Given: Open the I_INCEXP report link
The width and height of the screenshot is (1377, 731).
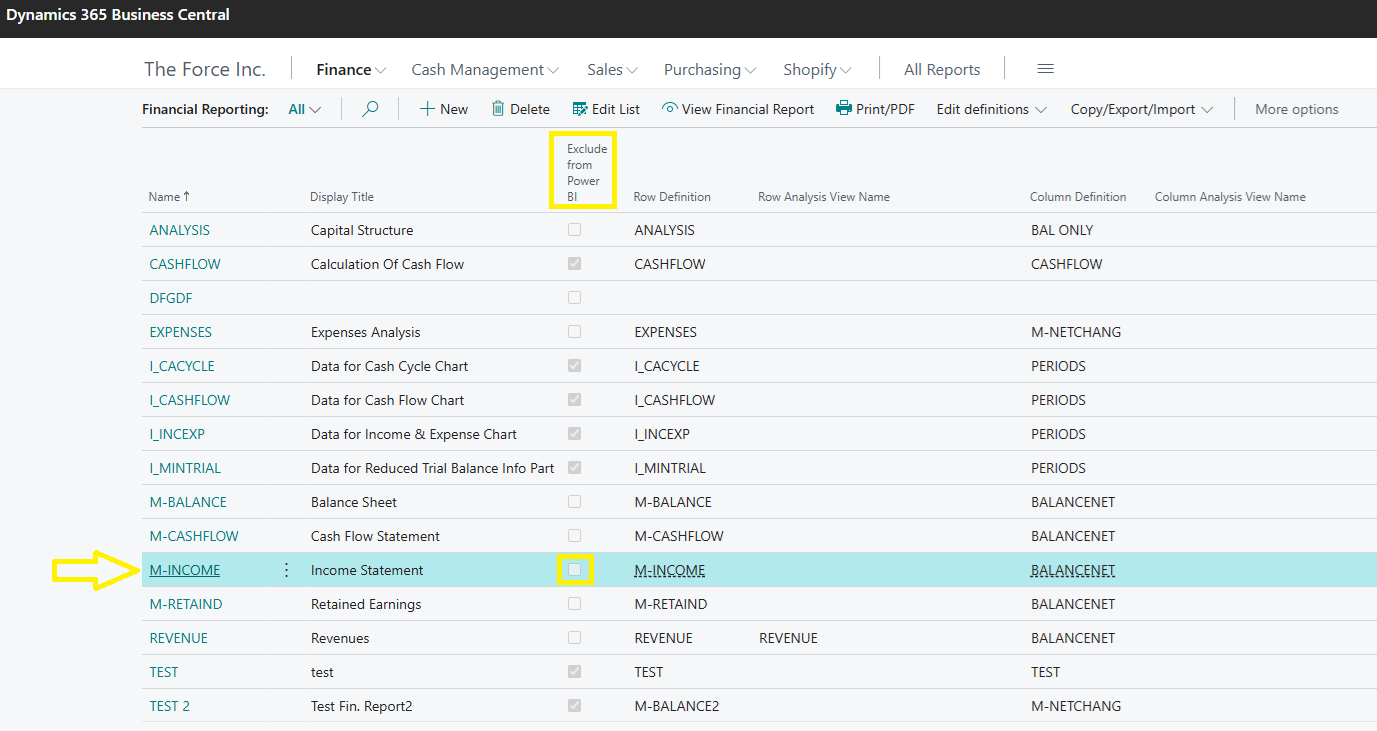Looking at the screenshot, I should 177,434.
